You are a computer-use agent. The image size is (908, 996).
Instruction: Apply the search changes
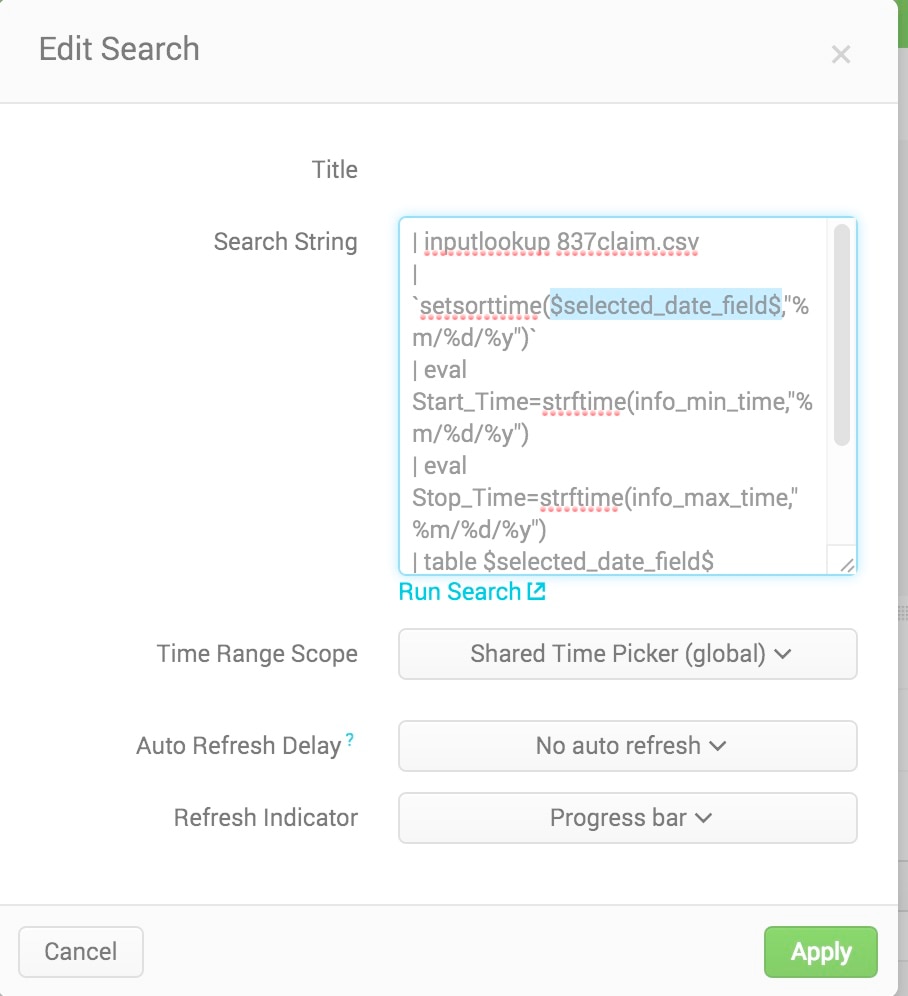(x=820, y=952)
